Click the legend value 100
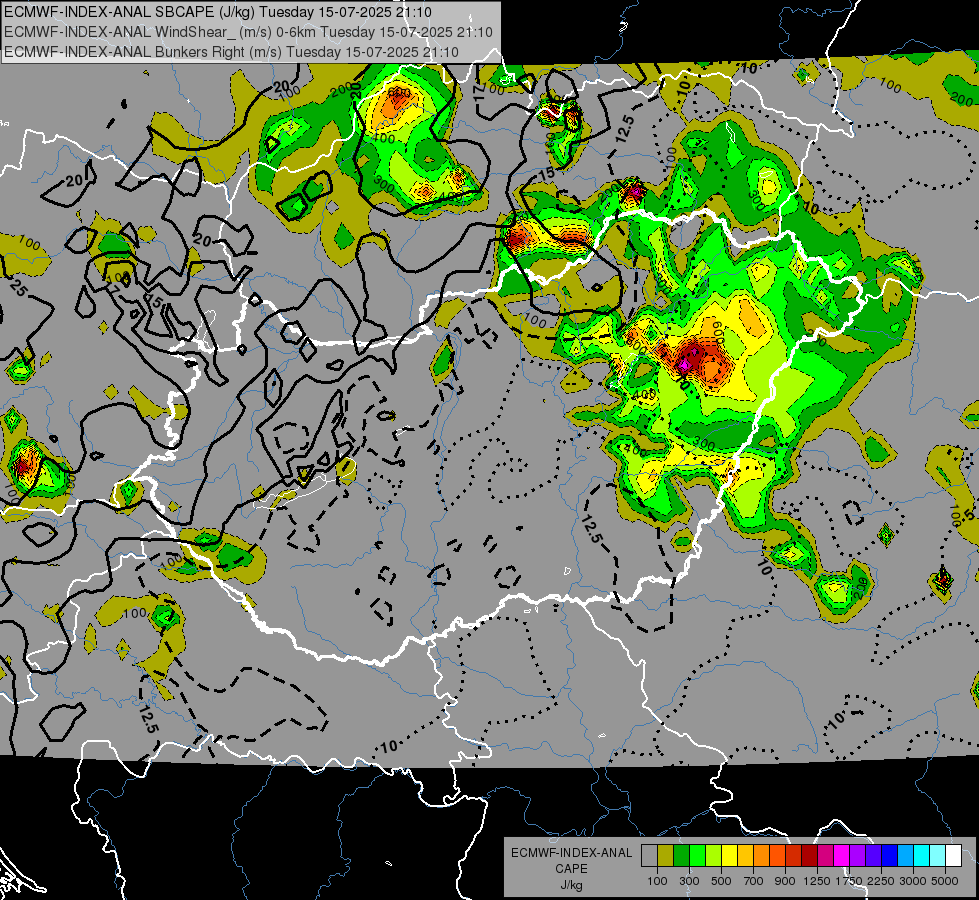The width and height of the screenshot is (979, 900). tap(657, 881)
